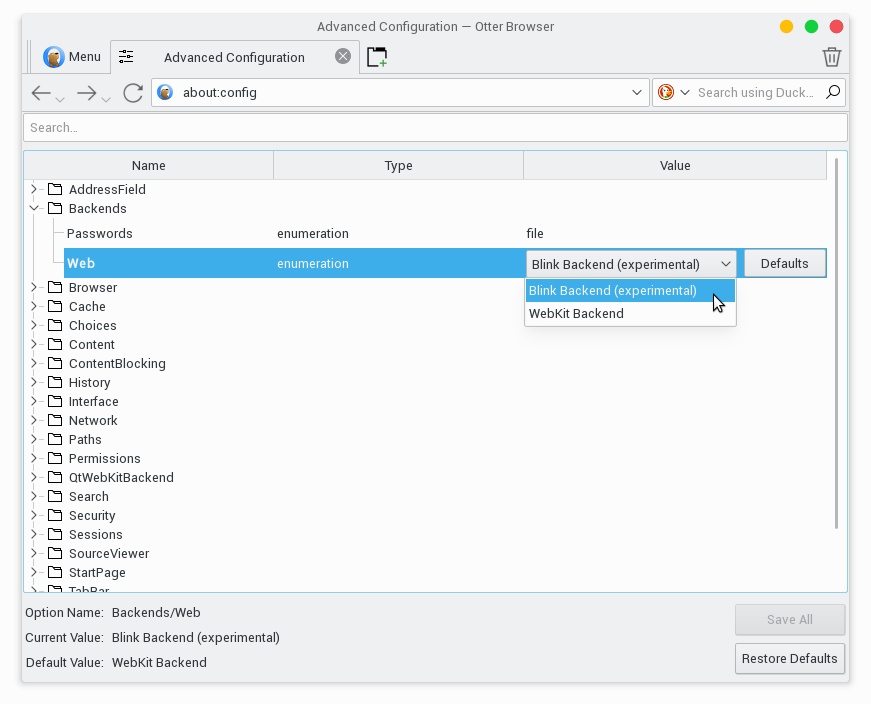Choose Blink Backend (experimental) option
This screenshot has width=871, height=704.
pos(630,291)
